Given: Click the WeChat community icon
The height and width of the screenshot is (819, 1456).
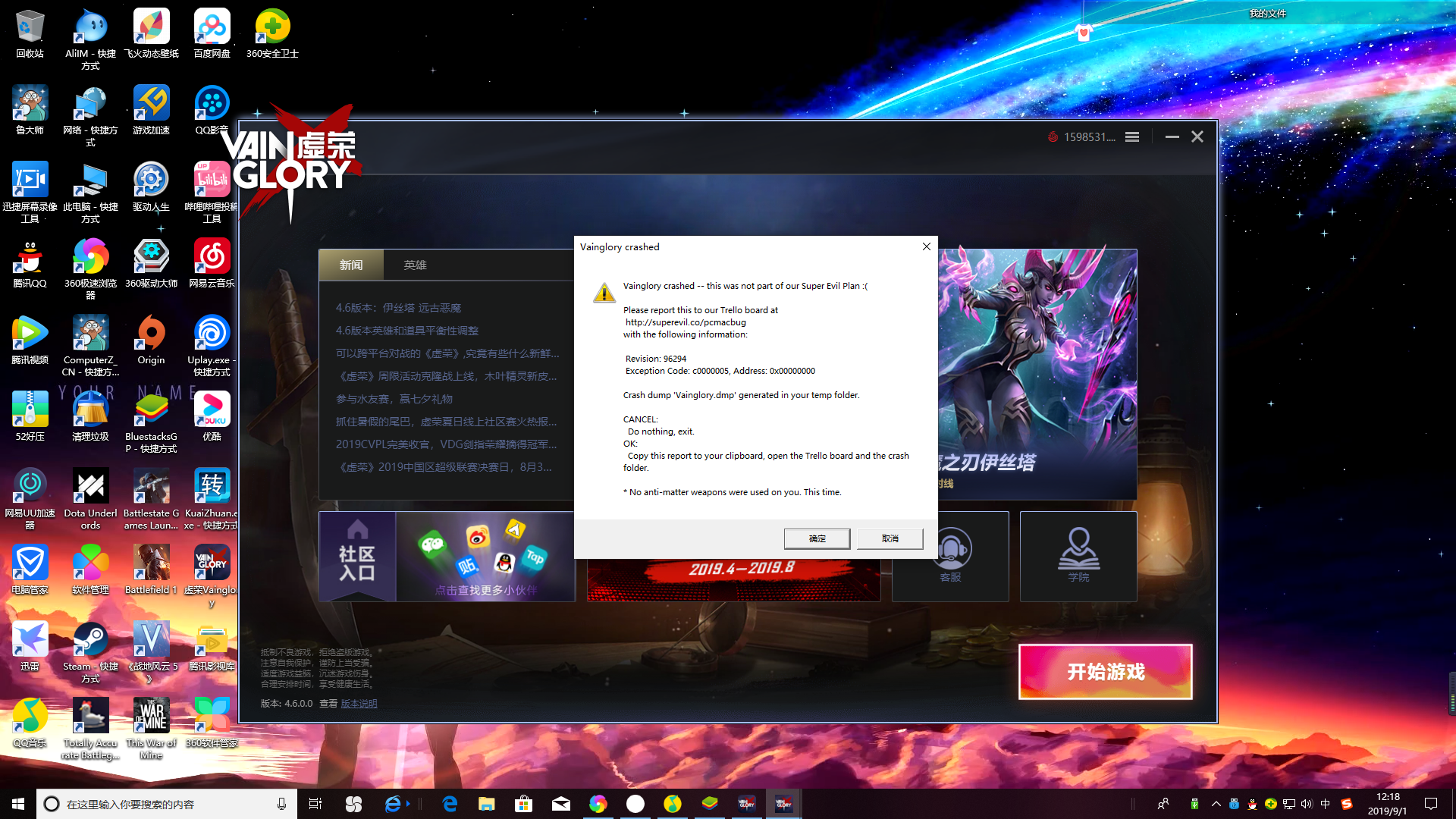Looking at the screenshot, I should pyautogui.click(x=433, y=544).
